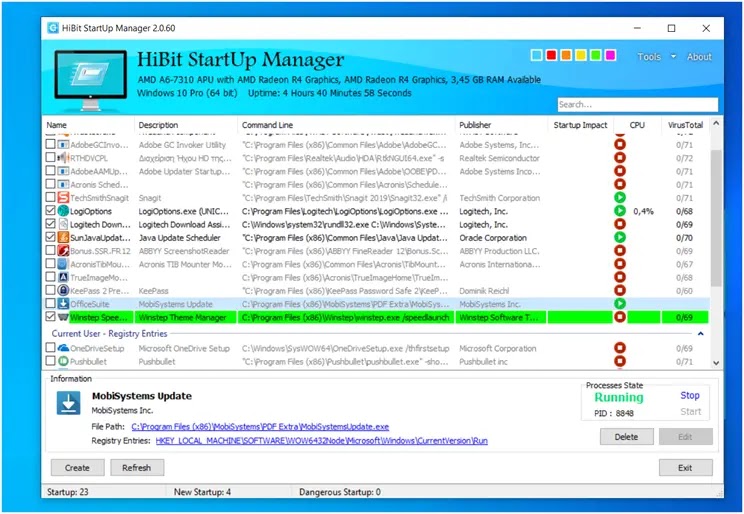Uncheck the SunJavaUpdate checkbox

point(50,237)
